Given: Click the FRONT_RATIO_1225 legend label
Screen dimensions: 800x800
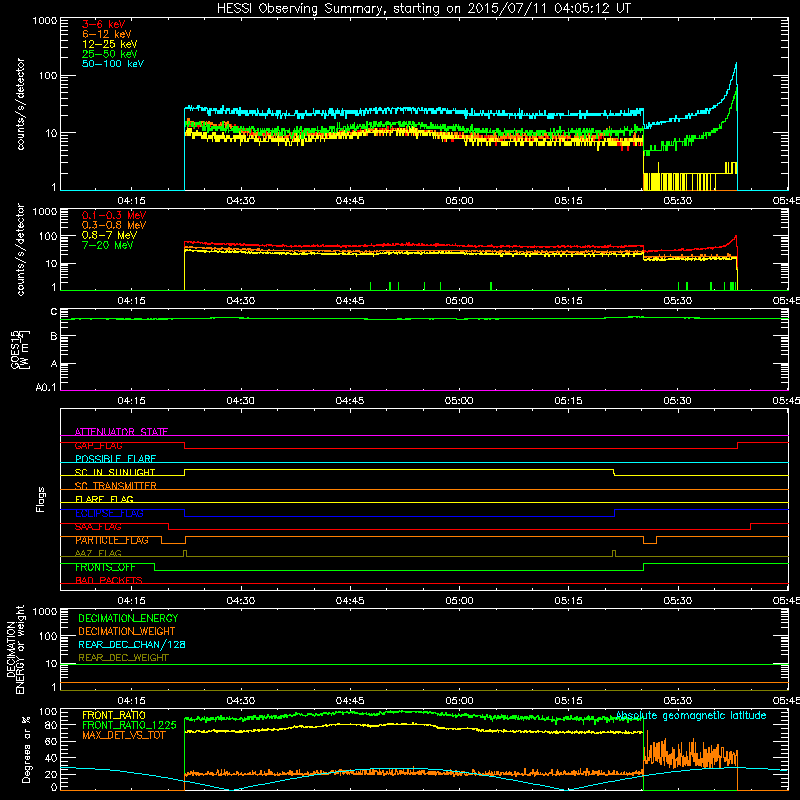Looking at the screenshot, I should [129, 725].
